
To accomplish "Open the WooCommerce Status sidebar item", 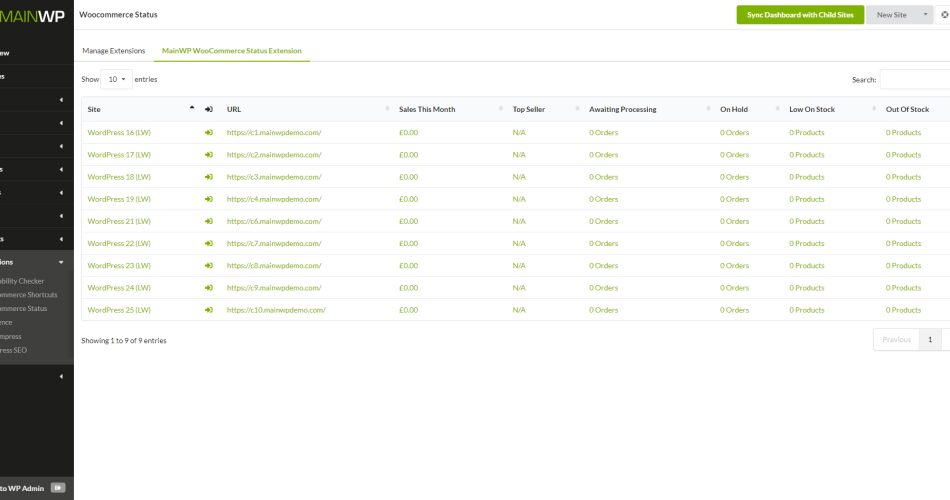I will (24, 308).
